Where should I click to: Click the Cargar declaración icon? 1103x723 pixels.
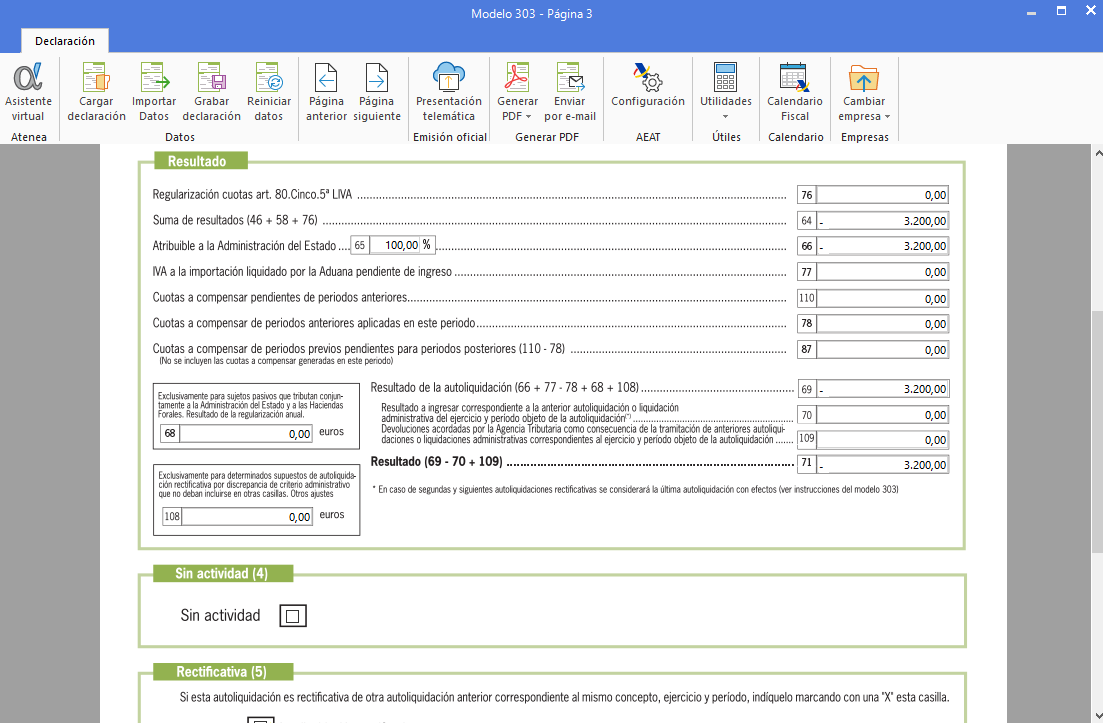coord(96,92)
